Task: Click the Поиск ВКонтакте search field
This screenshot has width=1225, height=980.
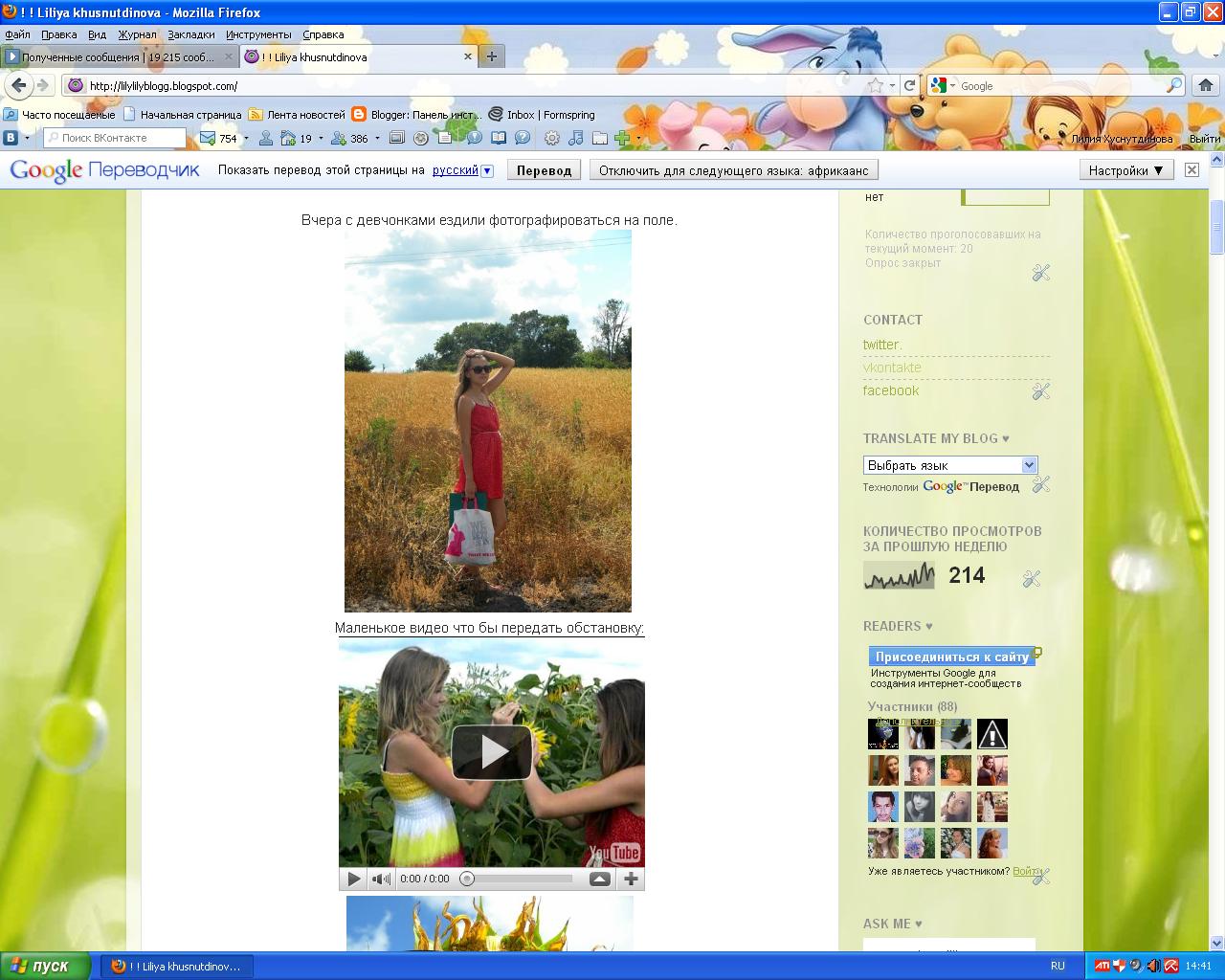Action: [x=115, y=138]
